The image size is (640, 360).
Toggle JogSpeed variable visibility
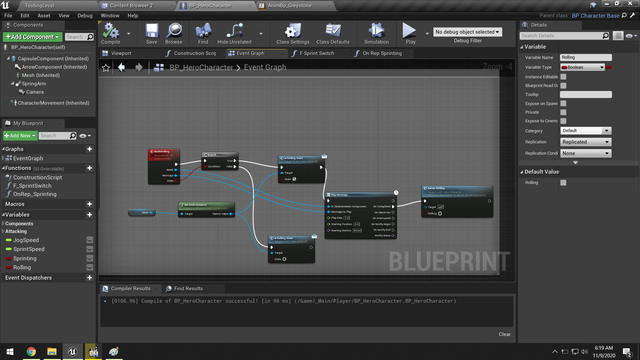(x=90, y=240)
